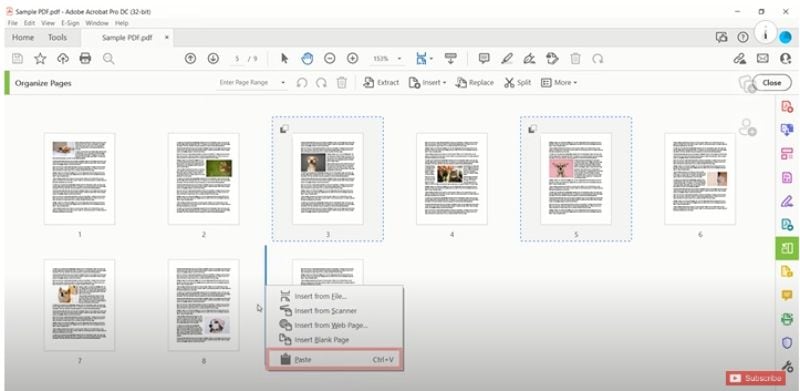The image size is (800, 391).
Task: Click the Find text magnifier icon
Action: tap(108, 59)
